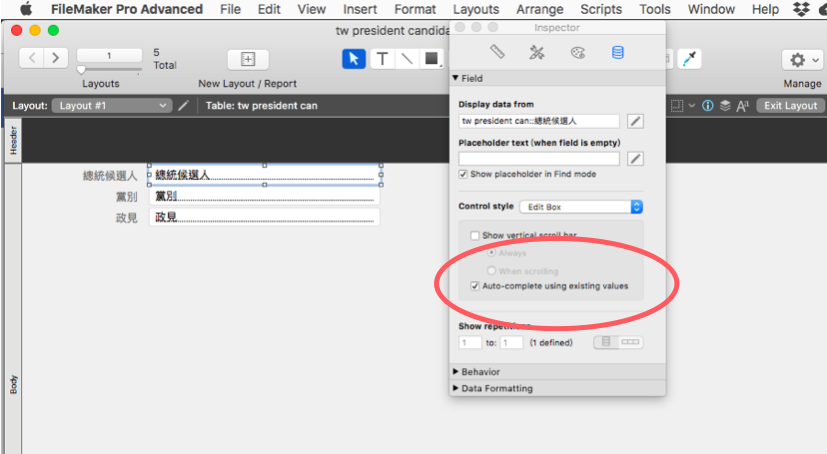The image size is (827, 454).
Task: Go to next layout arrow
Action: pyautogui.click(x=56, y=57)
